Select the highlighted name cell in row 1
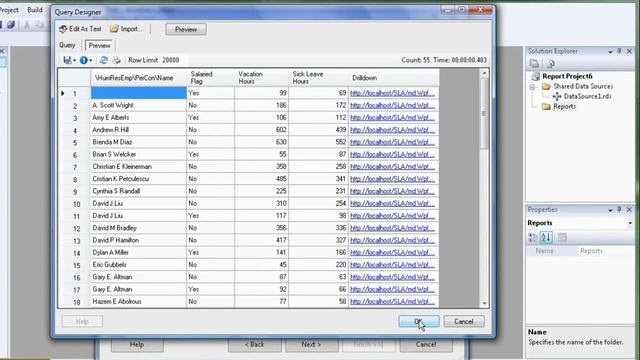This screenshot has height=360, width=640. [x=138, y=93]
